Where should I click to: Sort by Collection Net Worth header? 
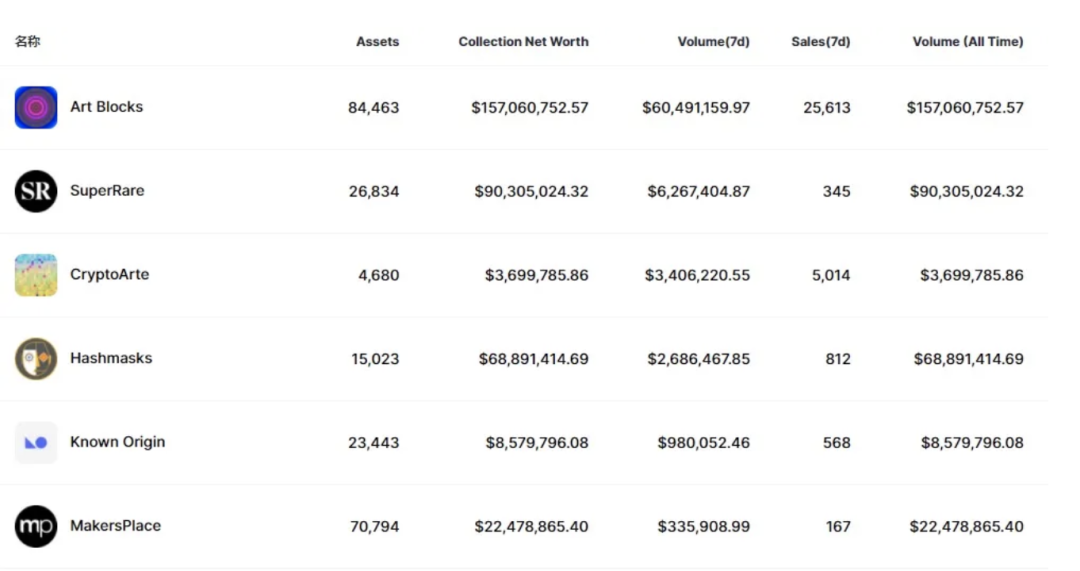[x=523, y=42]
